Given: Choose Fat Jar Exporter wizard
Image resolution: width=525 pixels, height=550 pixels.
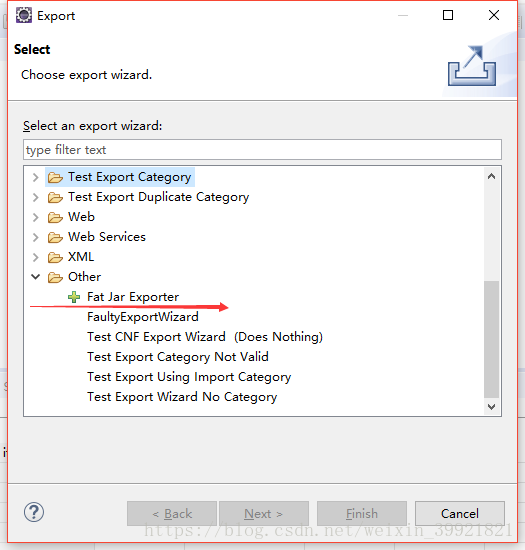Looking at the screenshot, I should point(133,297).
